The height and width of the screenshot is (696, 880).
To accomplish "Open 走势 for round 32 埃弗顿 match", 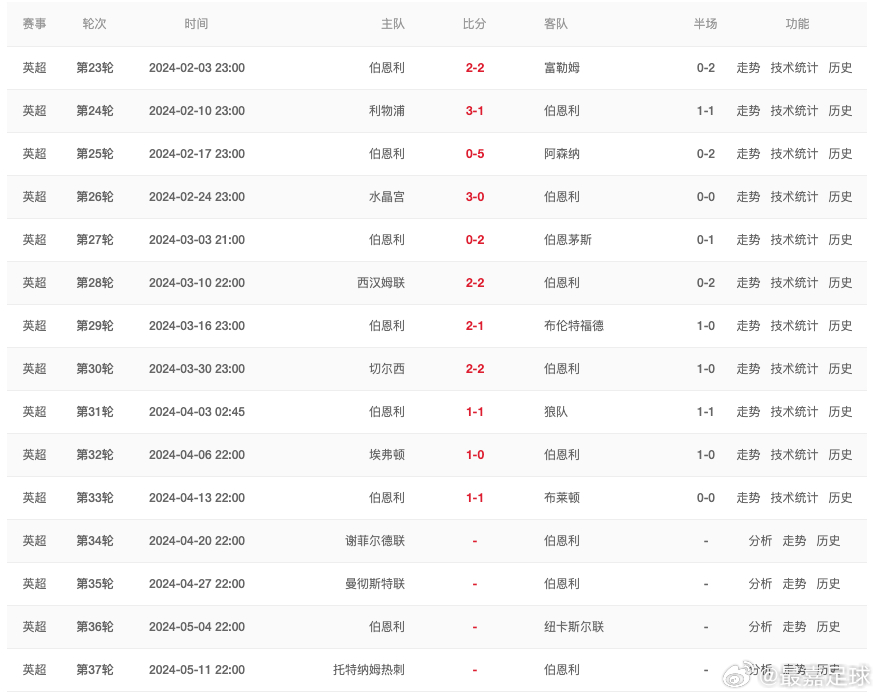I will 748,455.
